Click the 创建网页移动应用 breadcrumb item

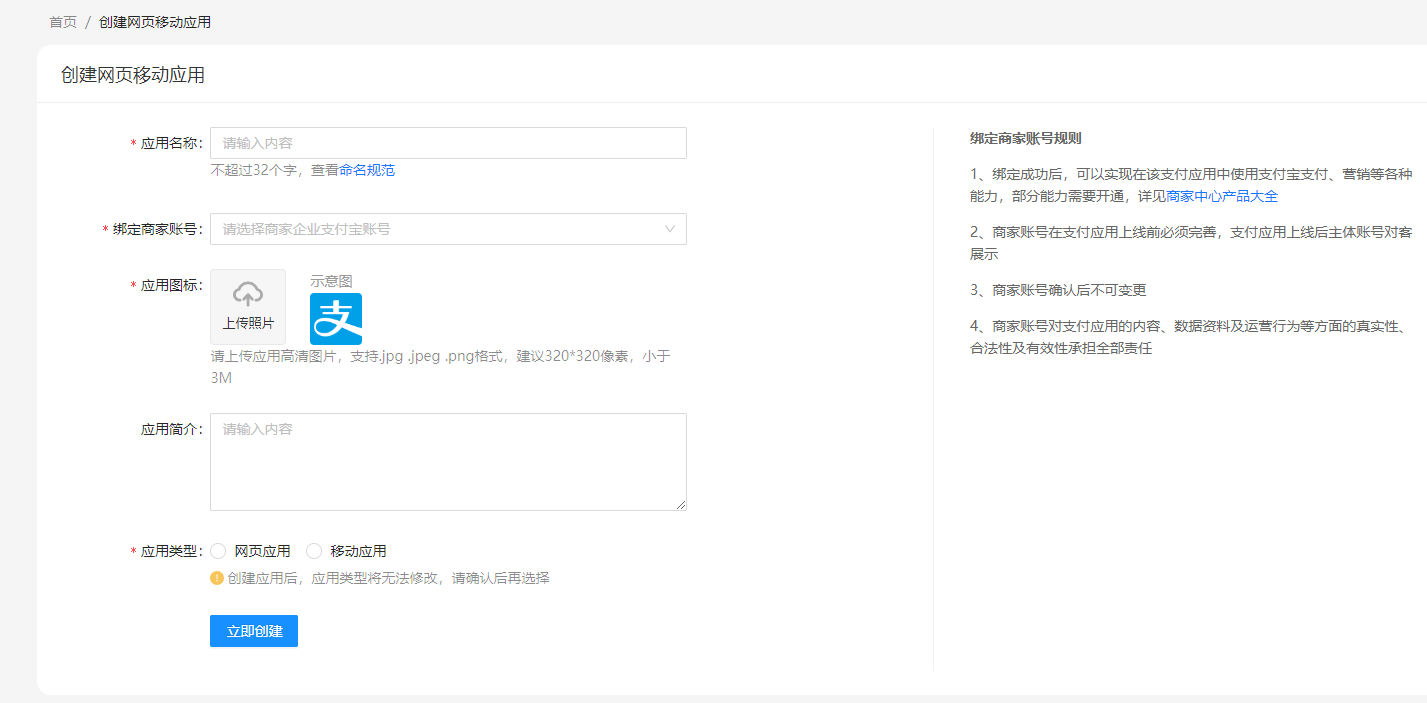(155, 22)
